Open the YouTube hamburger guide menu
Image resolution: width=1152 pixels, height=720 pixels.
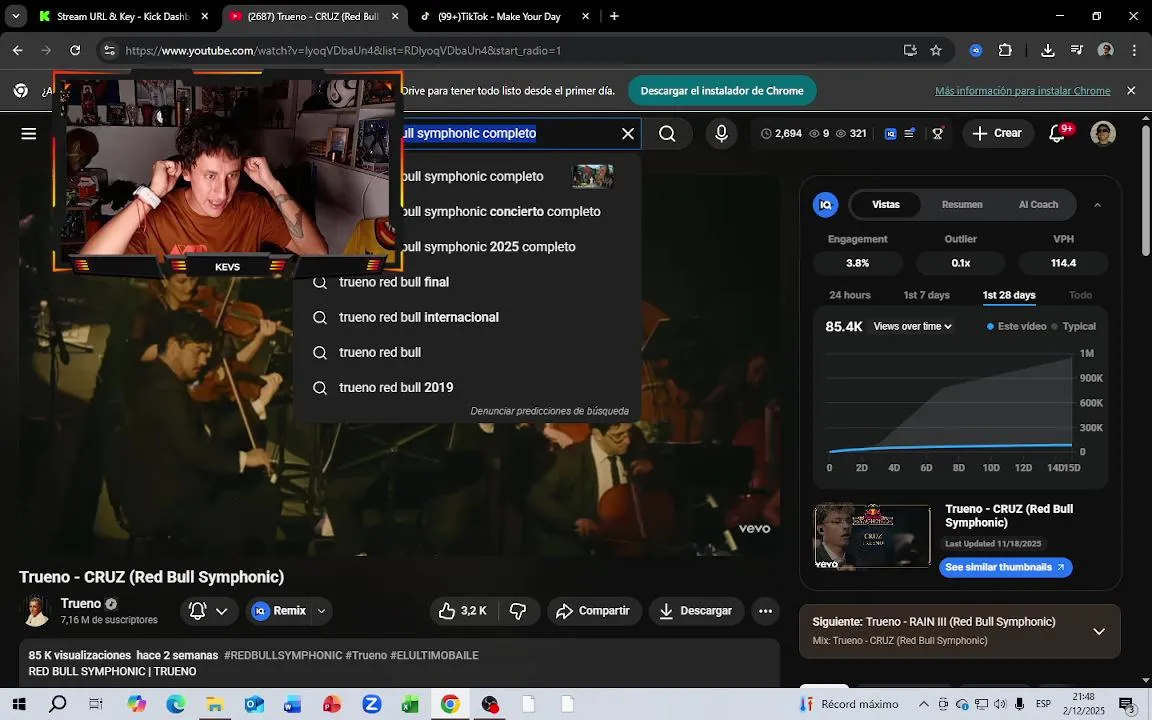(29, 134)
